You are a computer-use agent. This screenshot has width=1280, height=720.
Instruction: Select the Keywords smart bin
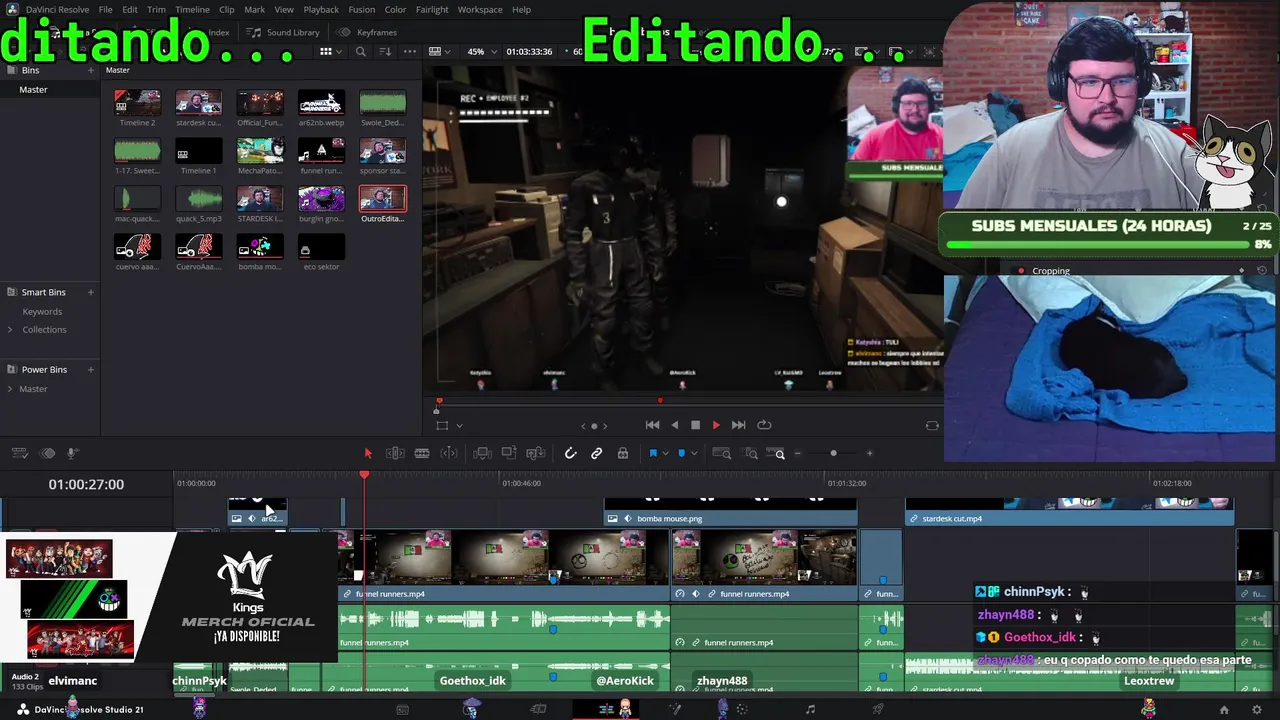[42, 311]
